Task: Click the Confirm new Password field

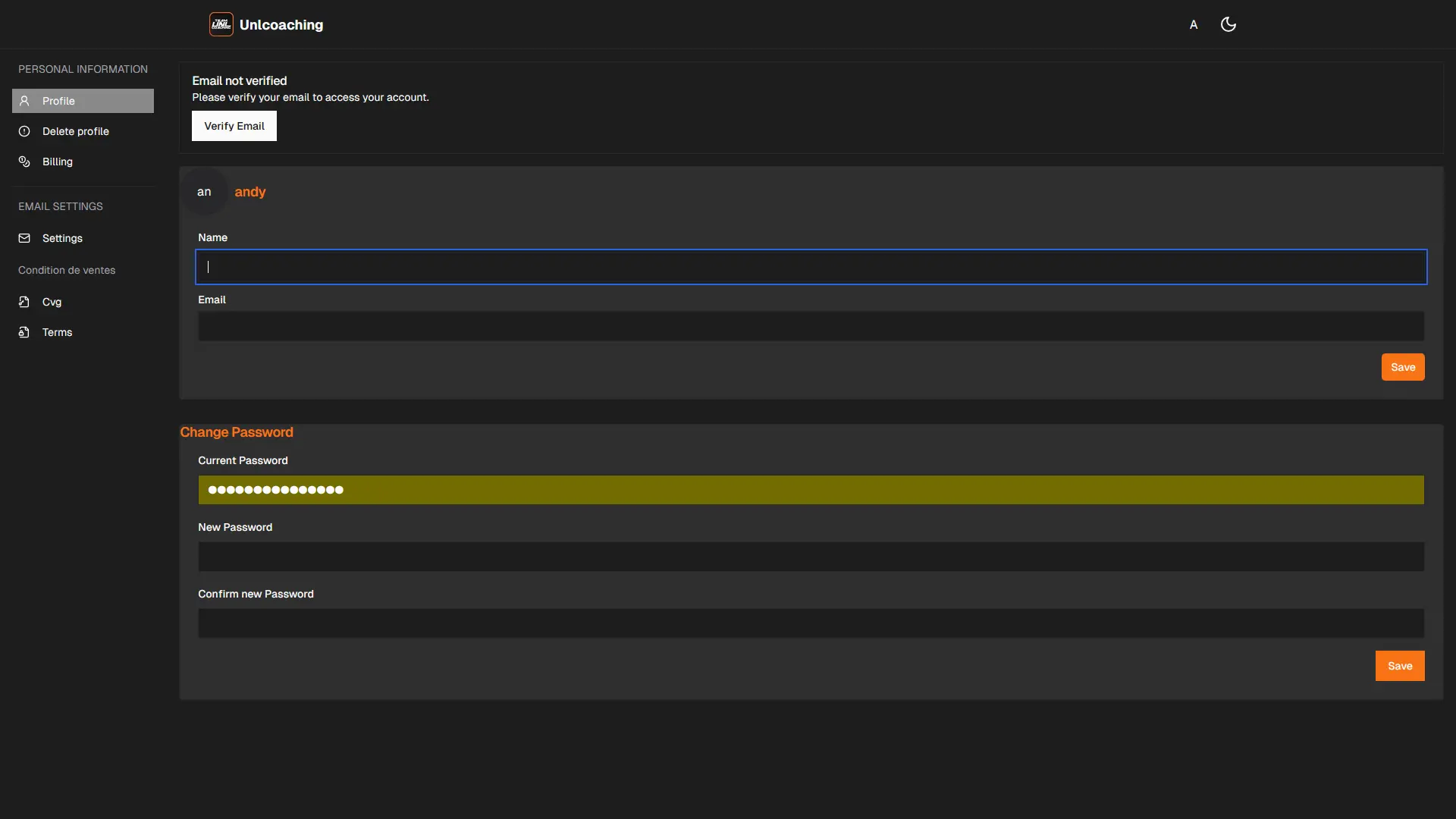Action: 811,623
